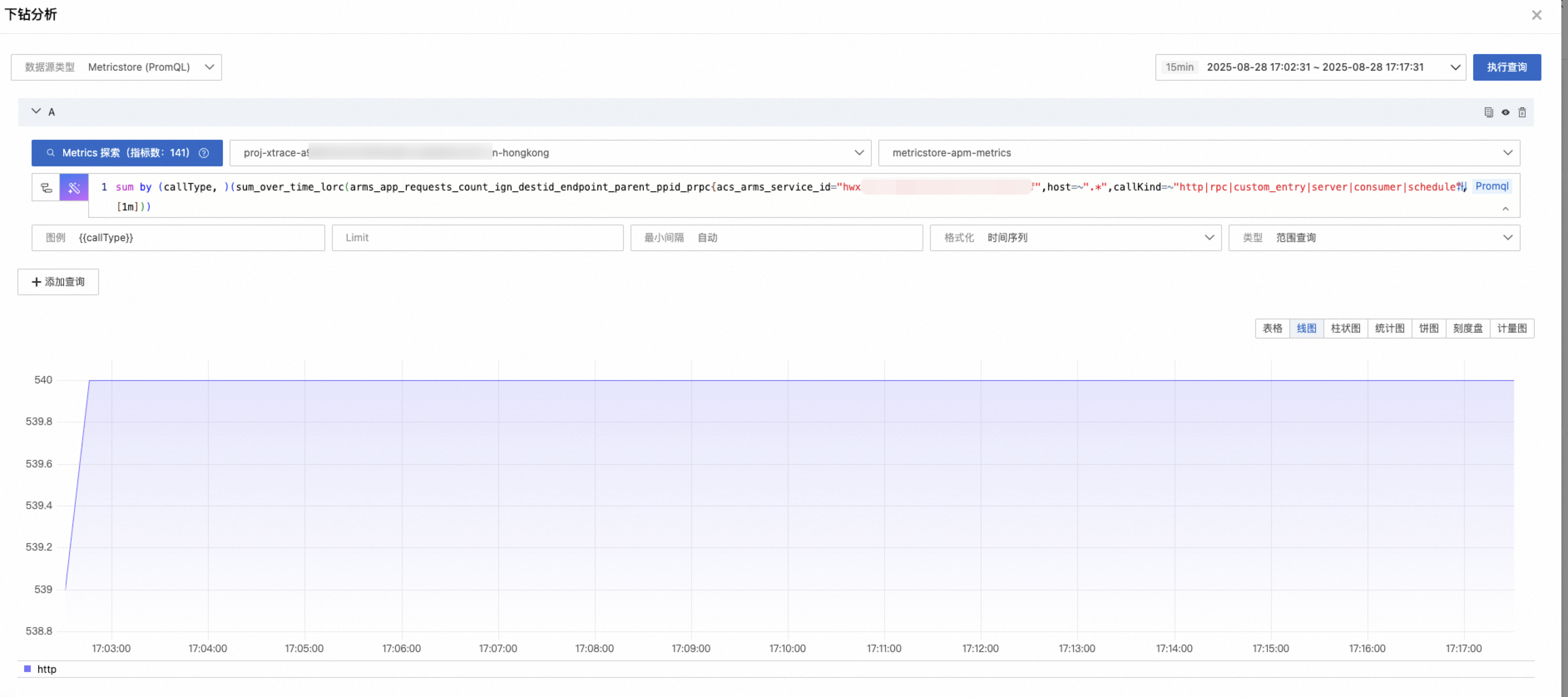The image size is (1568, 697).
Task: Click the purple magic wand icon
Action: click(74, 188)
